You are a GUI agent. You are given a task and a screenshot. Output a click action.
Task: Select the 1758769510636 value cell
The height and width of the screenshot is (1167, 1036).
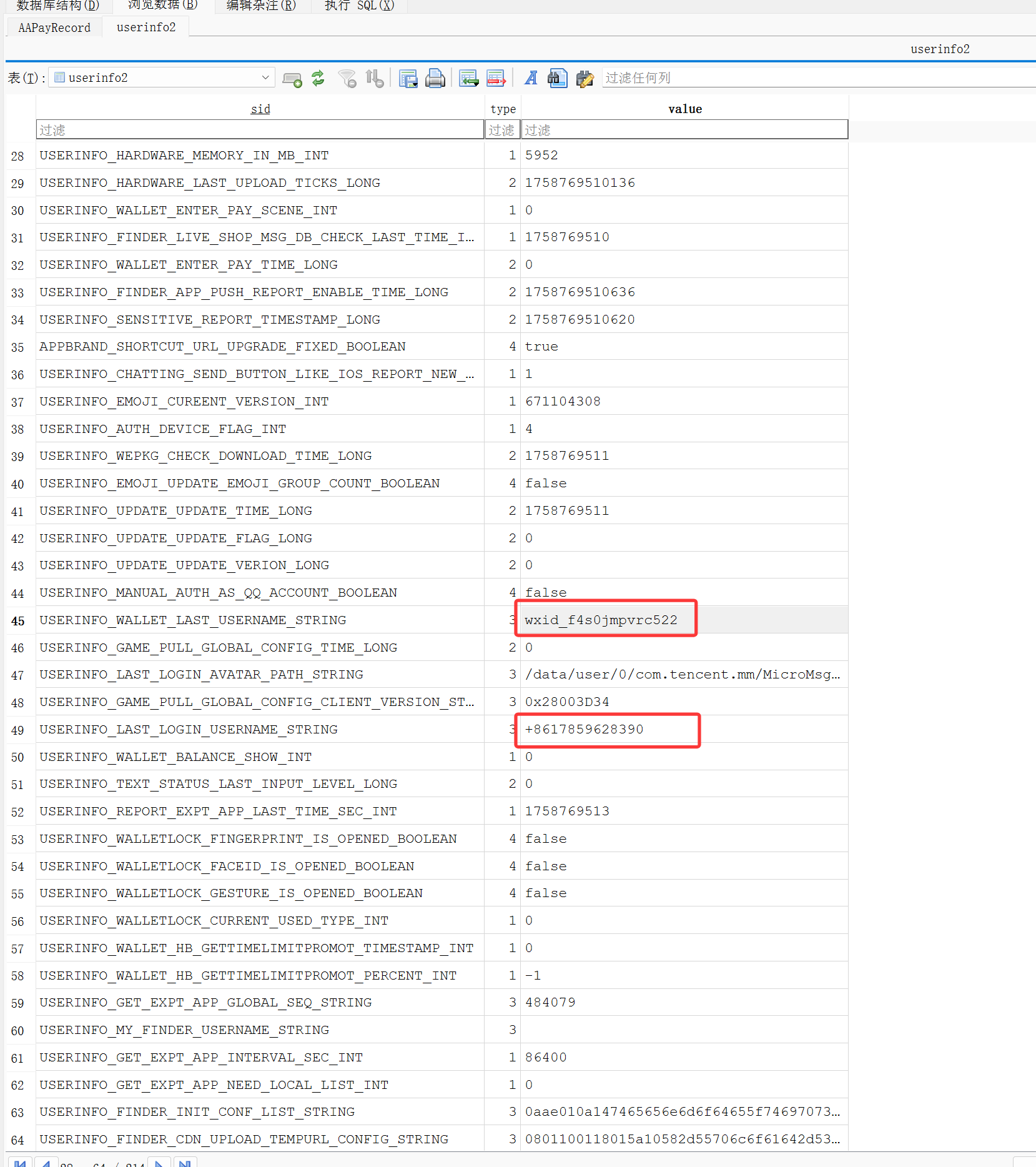coord(684,292)
